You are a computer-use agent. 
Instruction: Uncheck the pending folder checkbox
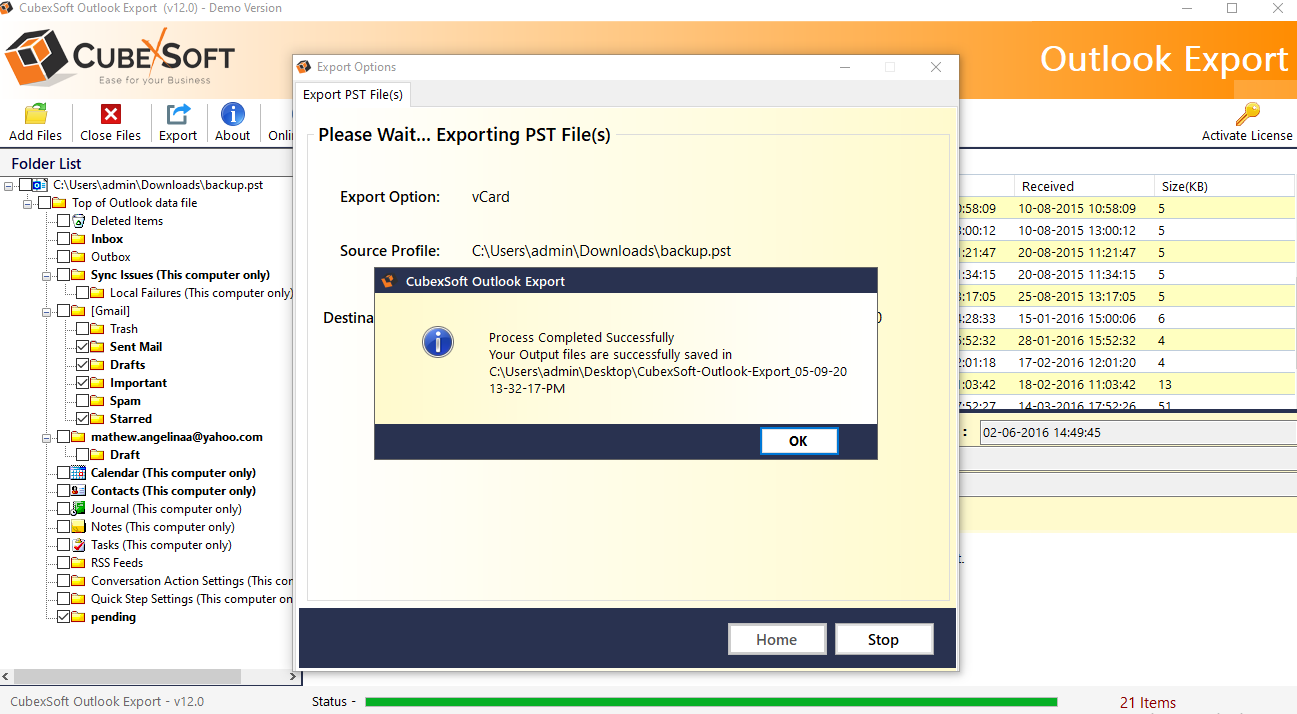[x=64, y=617]
